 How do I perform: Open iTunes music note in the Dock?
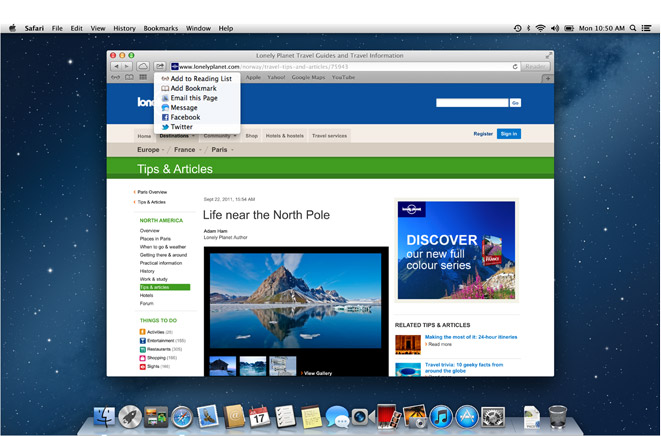pyautogui.click(x=441, y=417)
